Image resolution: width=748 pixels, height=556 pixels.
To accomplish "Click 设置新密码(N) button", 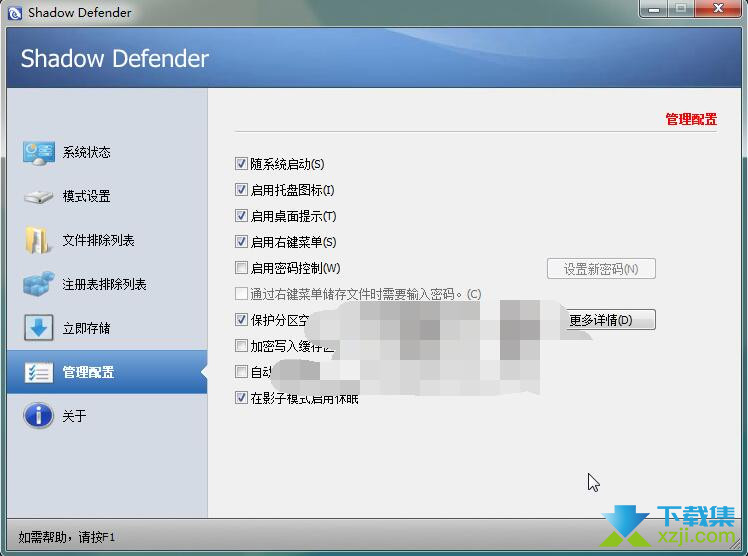I will tap(601, 269).
